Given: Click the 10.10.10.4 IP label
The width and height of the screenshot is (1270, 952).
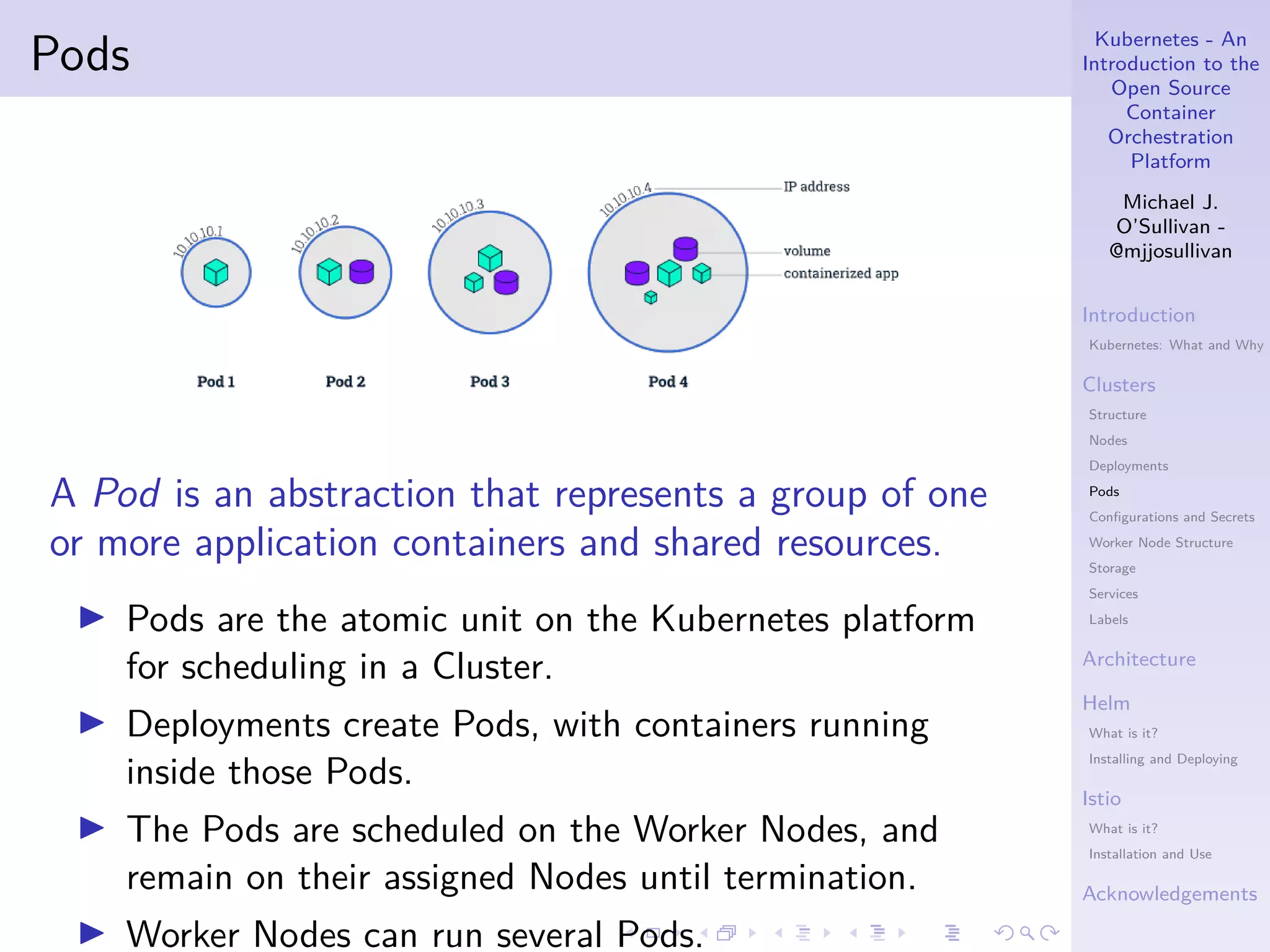Looking at the screenshot, I should coord(625,200).
